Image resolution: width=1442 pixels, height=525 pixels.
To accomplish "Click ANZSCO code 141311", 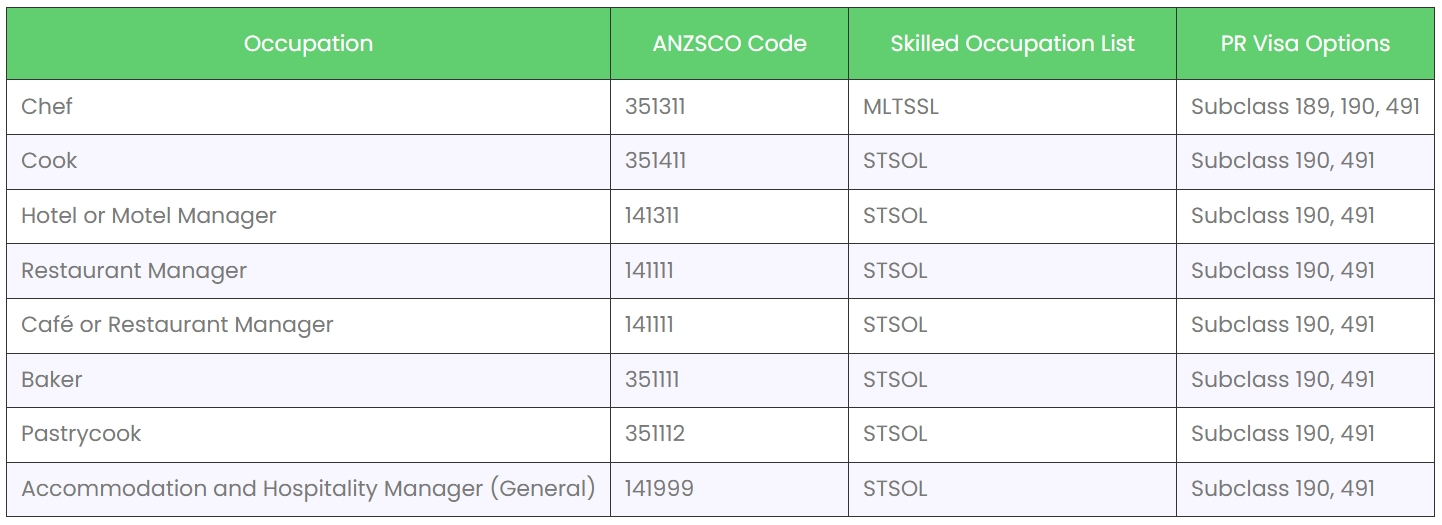I will click(x=652, y=216).
